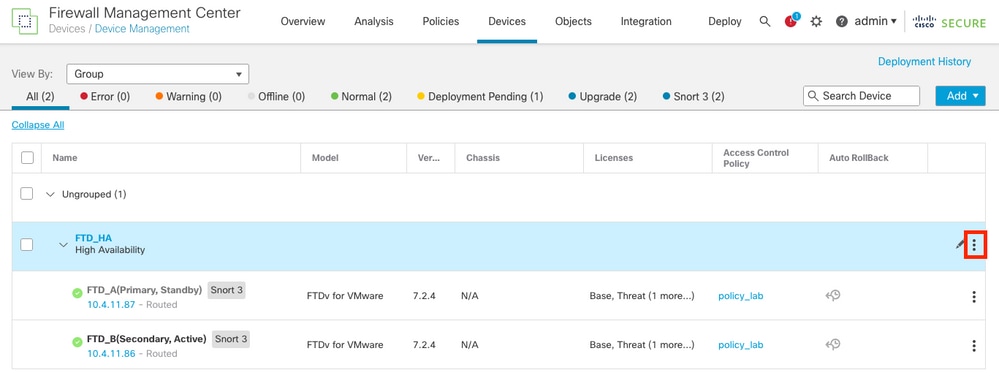The image size is (999, 376).
Task: Click the Collapse All link
Action: tap(38, 125)
